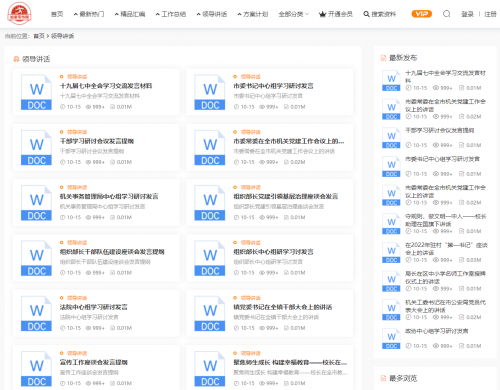Open title 法院中心组学习研讨发言
Image resolution: width=500 pixels, height=390 pixels.
coord(94,307)
